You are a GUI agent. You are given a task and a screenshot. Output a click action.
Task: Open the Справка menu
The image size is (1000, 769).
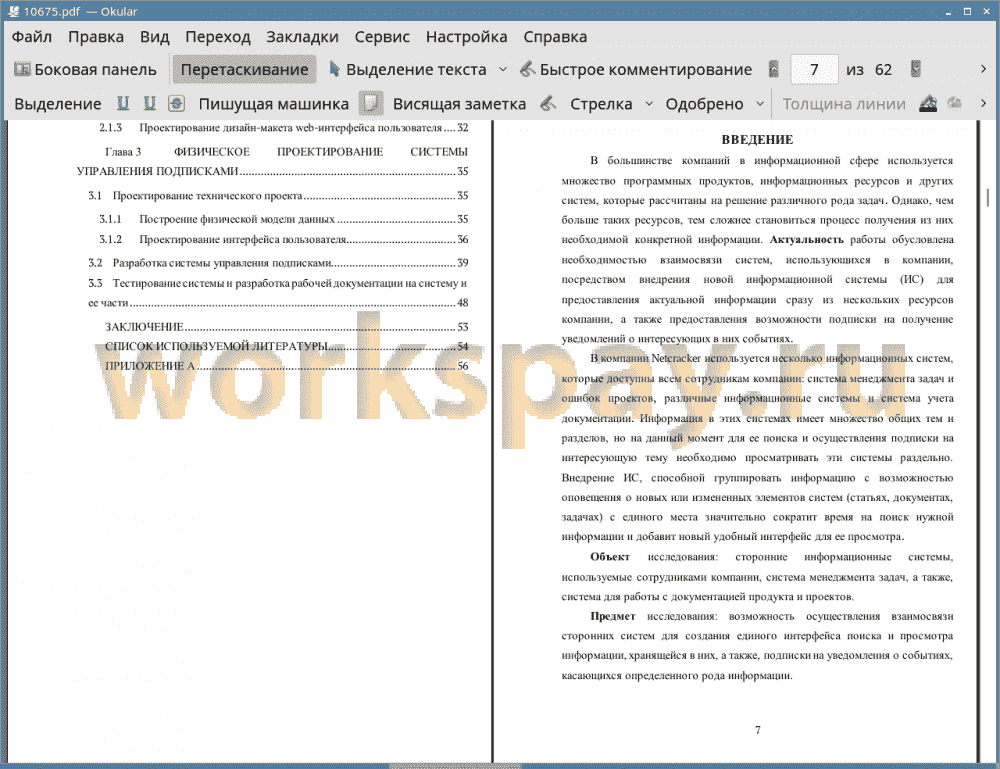click(555, 37)
